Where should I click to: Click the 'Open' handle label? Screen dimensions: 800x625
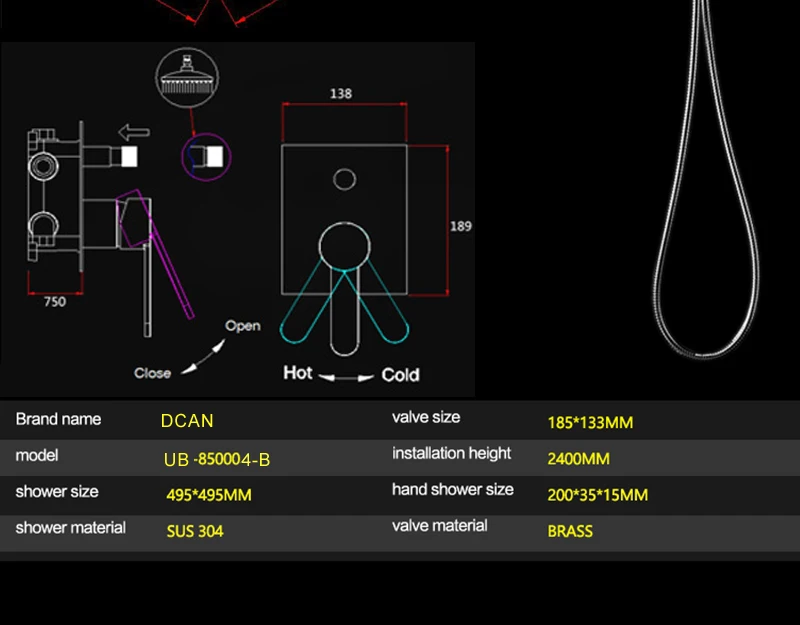(x=243, y=326)
